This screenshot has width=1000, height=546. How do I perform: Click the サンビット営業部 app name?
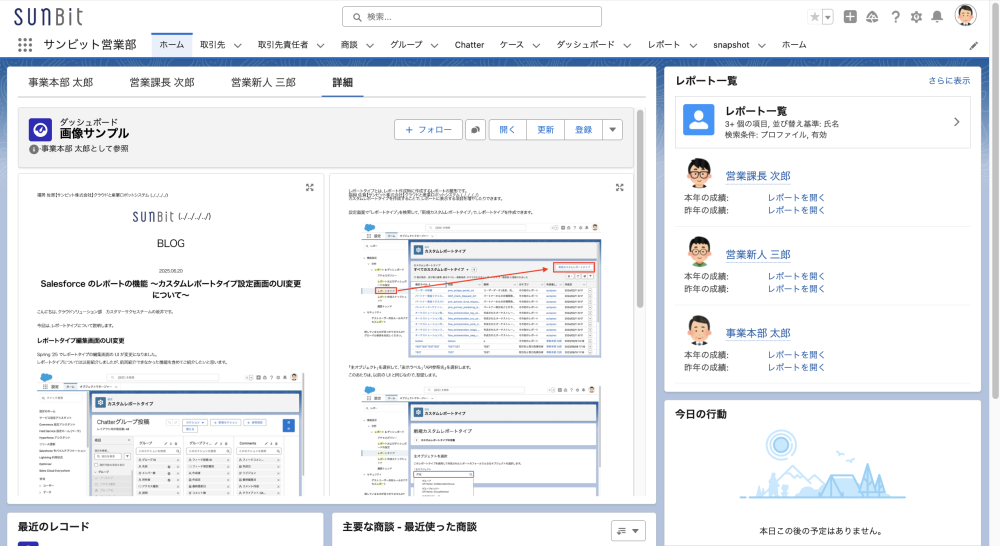click(x=90, y=45)
